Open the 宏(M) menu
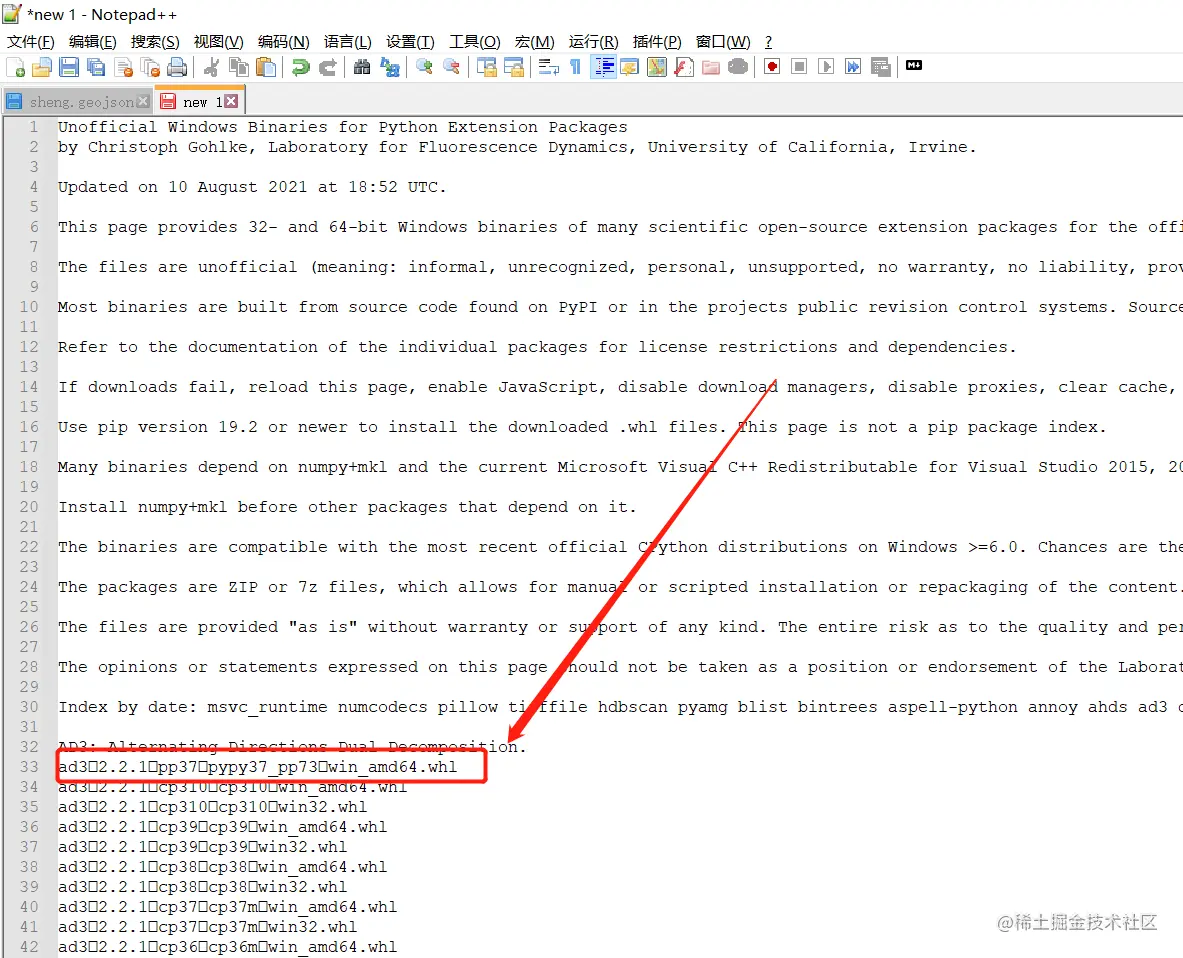The height and width of the screenshot is (958, 1183). click(x=534, y=41)
